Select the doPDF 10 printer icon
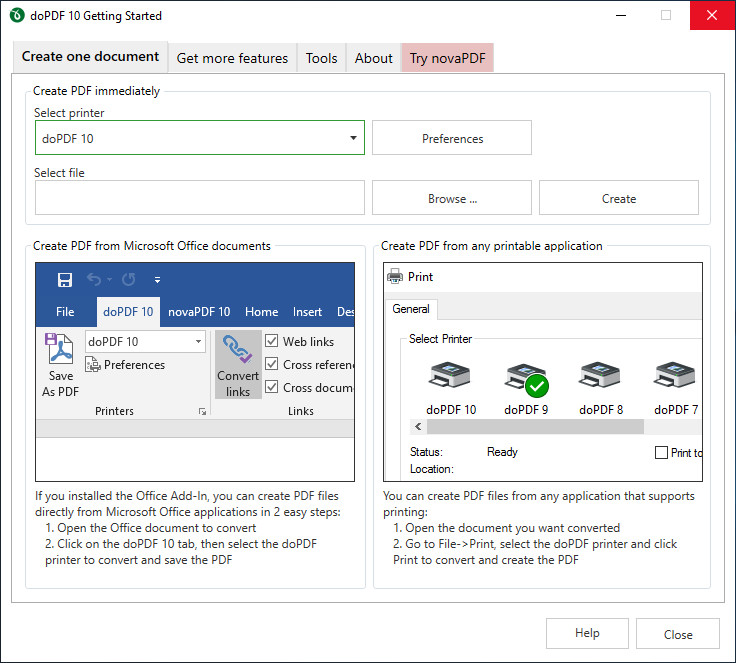Viewport: 736px width, 663px height. 449,375
